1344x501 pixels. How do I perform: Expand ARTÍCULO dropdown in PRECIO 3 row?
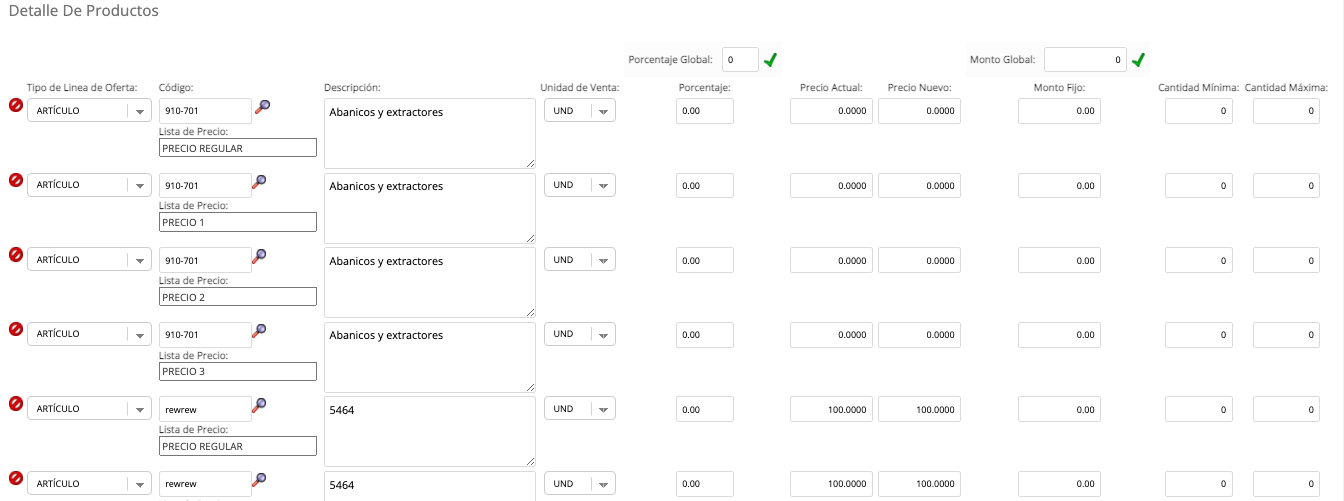[90, 334]
